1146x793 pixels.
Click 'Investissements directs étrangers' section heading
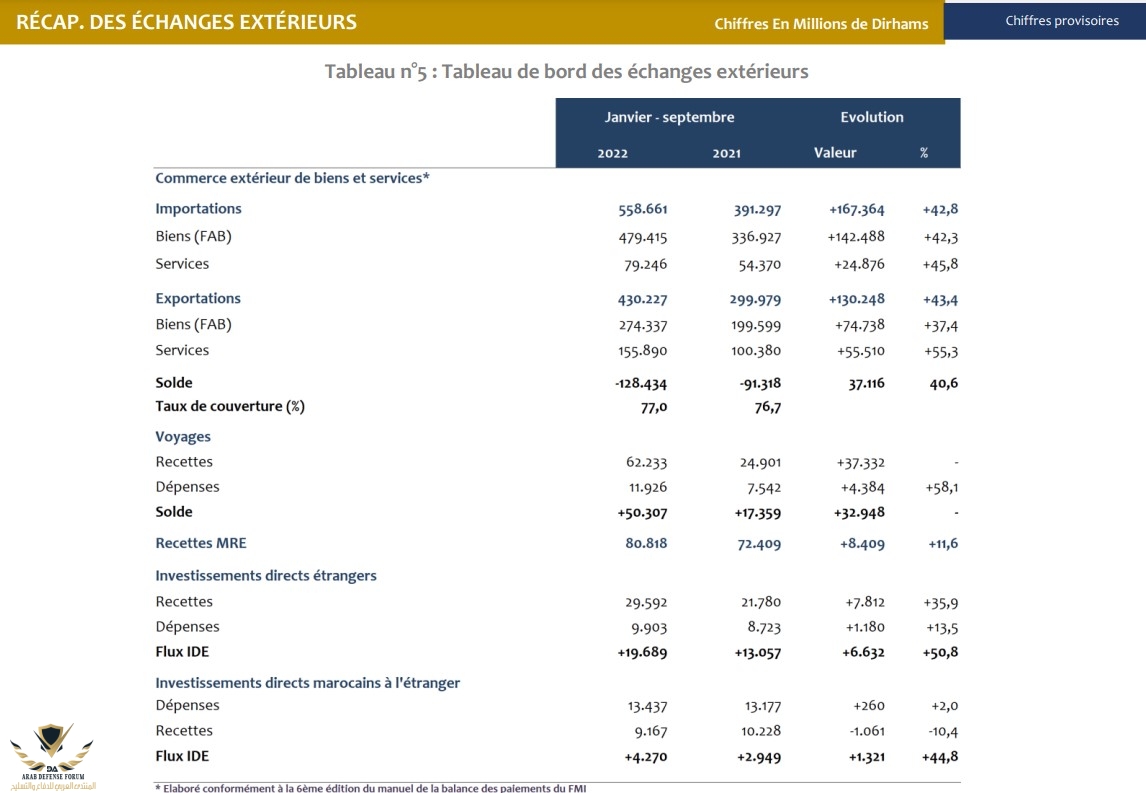tap(266, 575)
